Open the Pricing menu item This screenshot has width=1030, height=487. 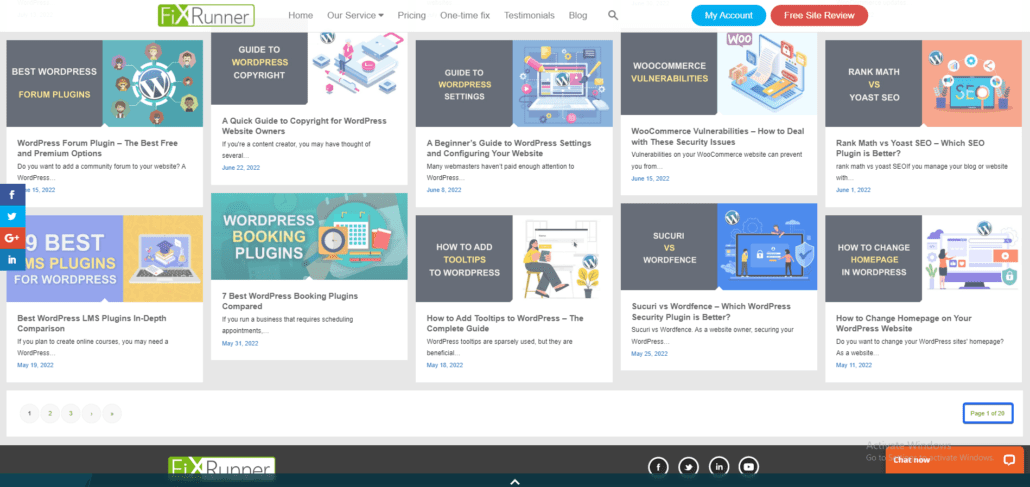coord(412,15)
